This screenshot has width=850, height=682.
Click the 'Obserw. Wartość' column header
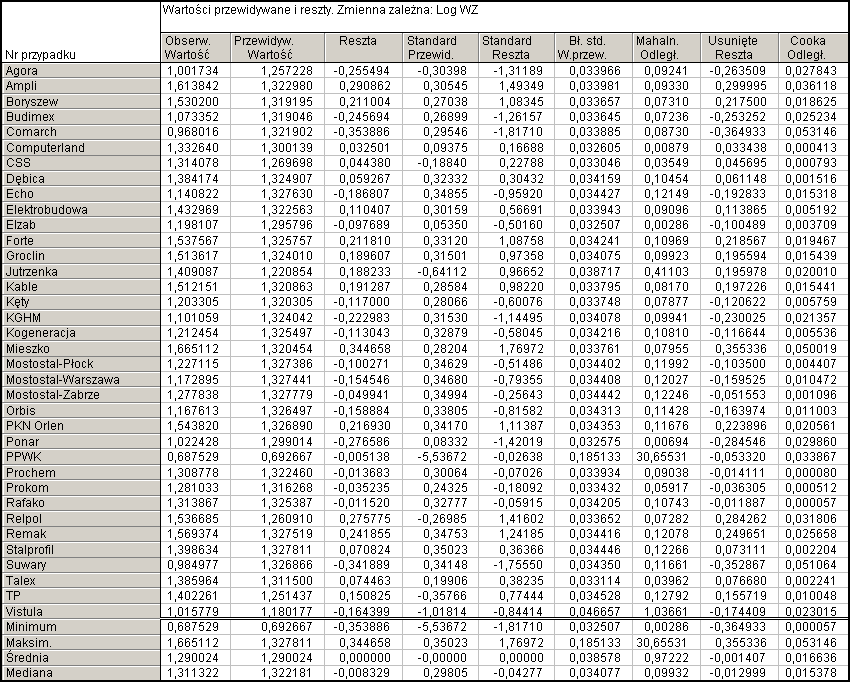click(x=196, y=48)
